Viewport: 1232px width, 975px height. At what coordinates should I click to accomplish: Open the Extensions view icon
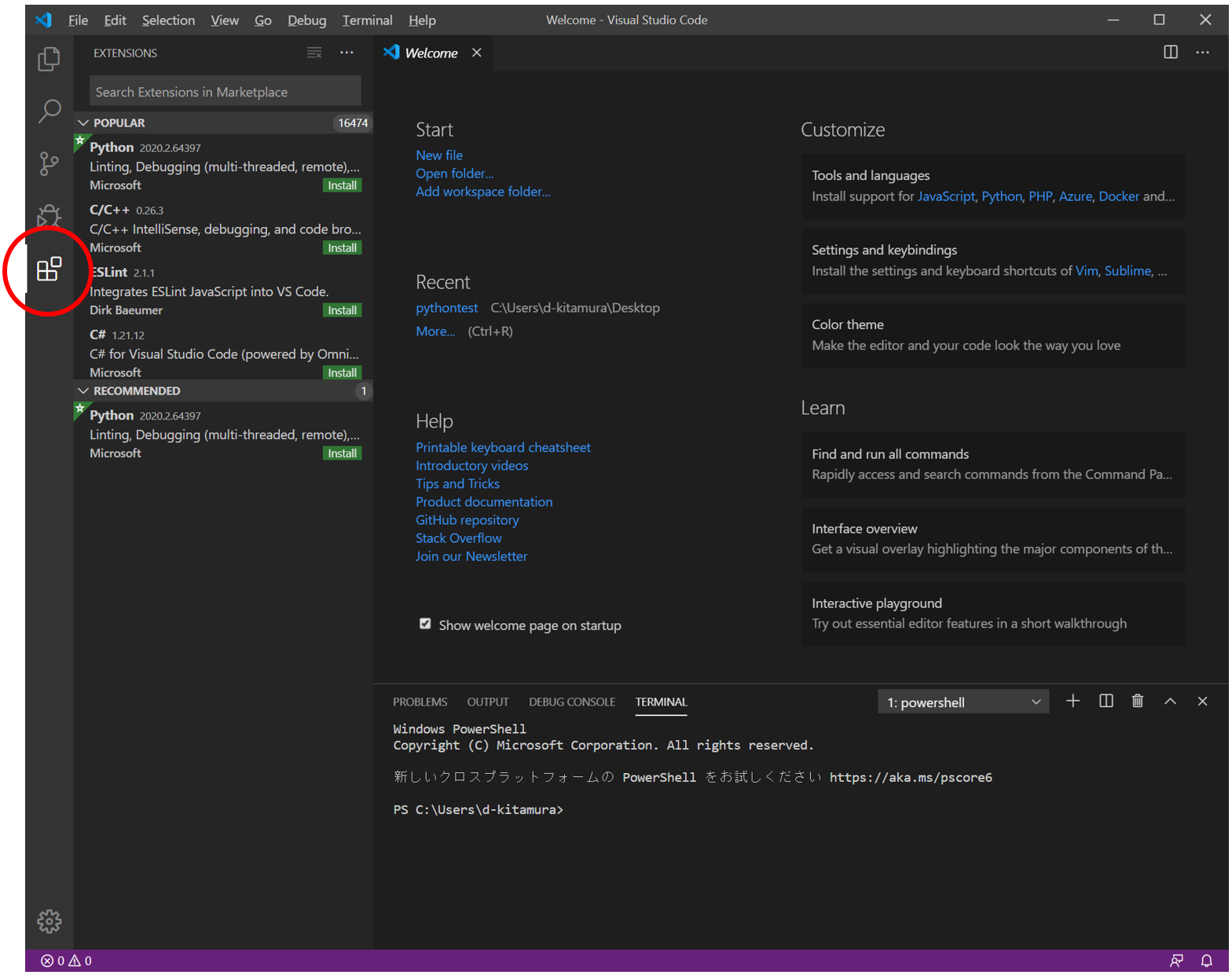coord(49,269)
